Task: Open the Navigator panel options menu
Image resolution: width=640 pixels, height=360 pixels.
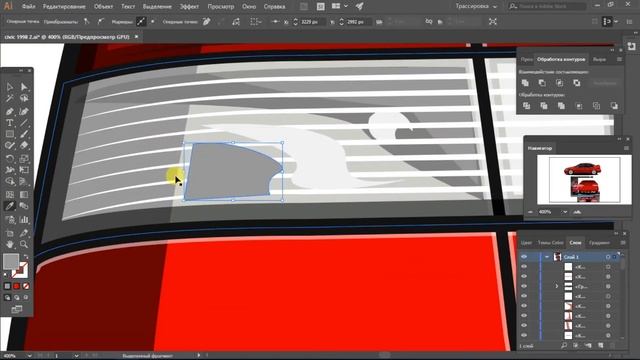Action: 626,148
